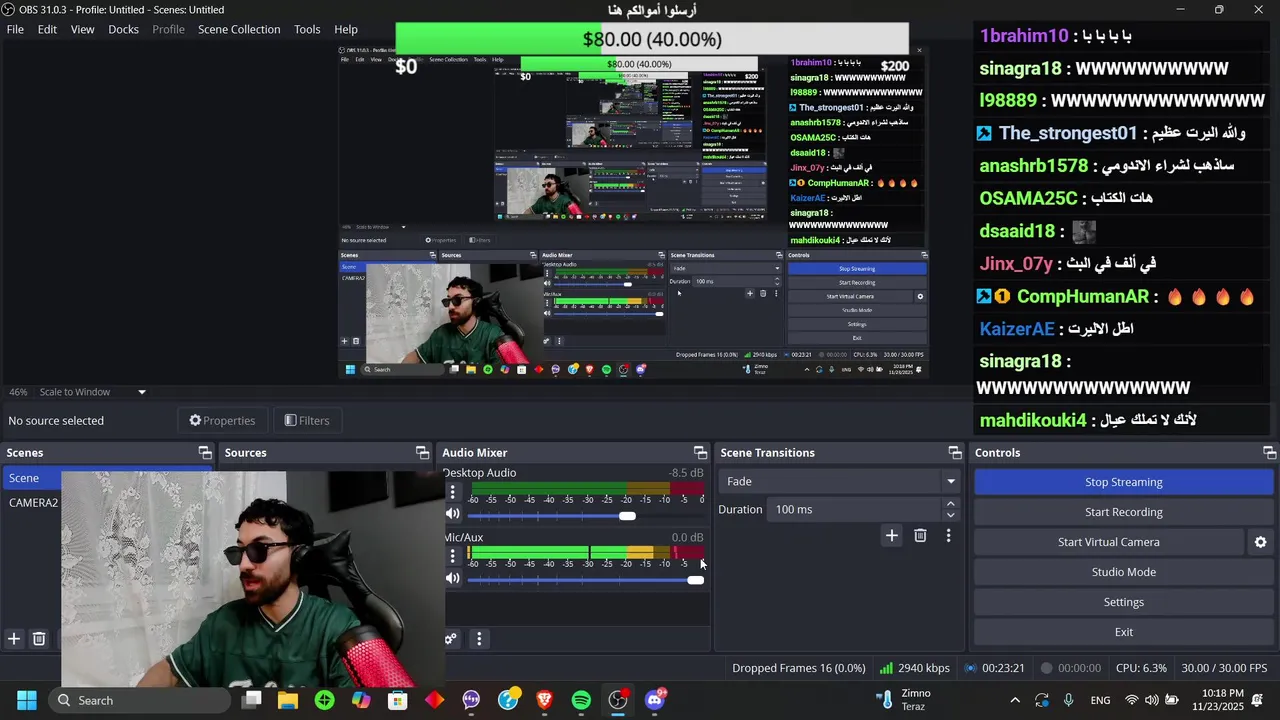Remove transition using trash icon
Image resolution: width=1280 pixels, height=720 pixels.
[920, 536]
